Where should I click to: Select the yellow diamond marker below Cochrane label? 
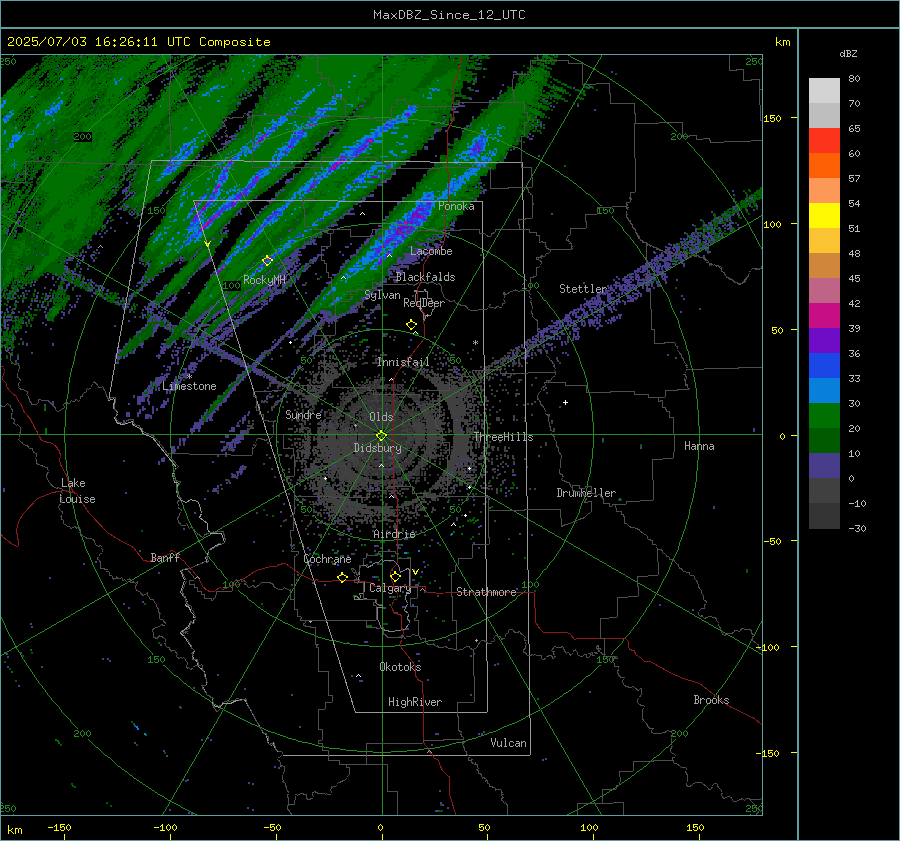point(343,577)
